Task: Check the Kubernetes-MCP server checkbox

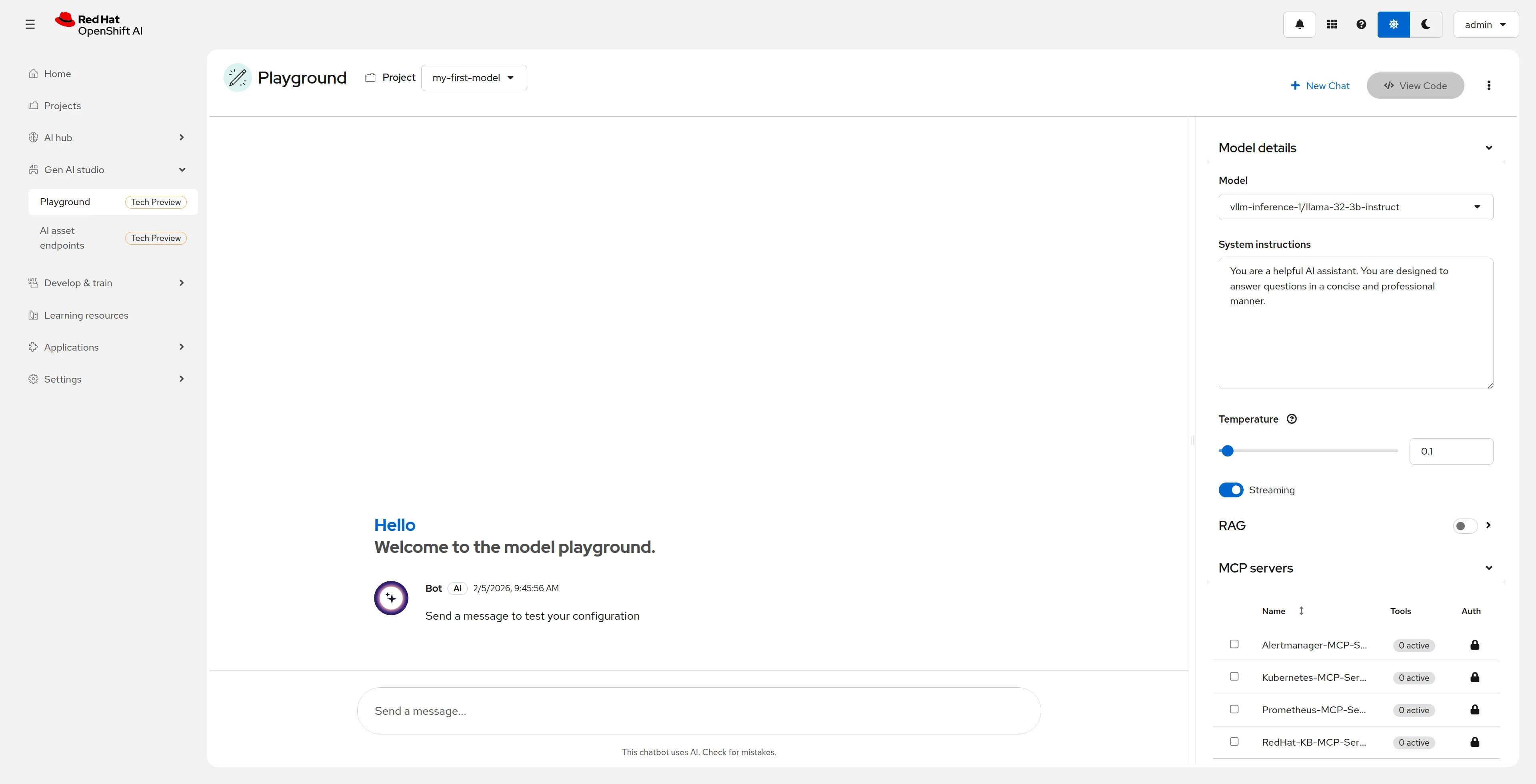Action: click(1234, 677)
